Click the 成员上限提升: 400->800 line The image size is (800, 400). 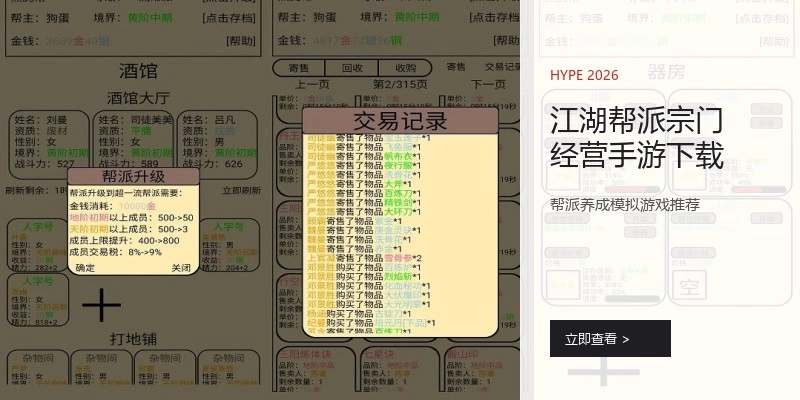click(x=124, y=240)
